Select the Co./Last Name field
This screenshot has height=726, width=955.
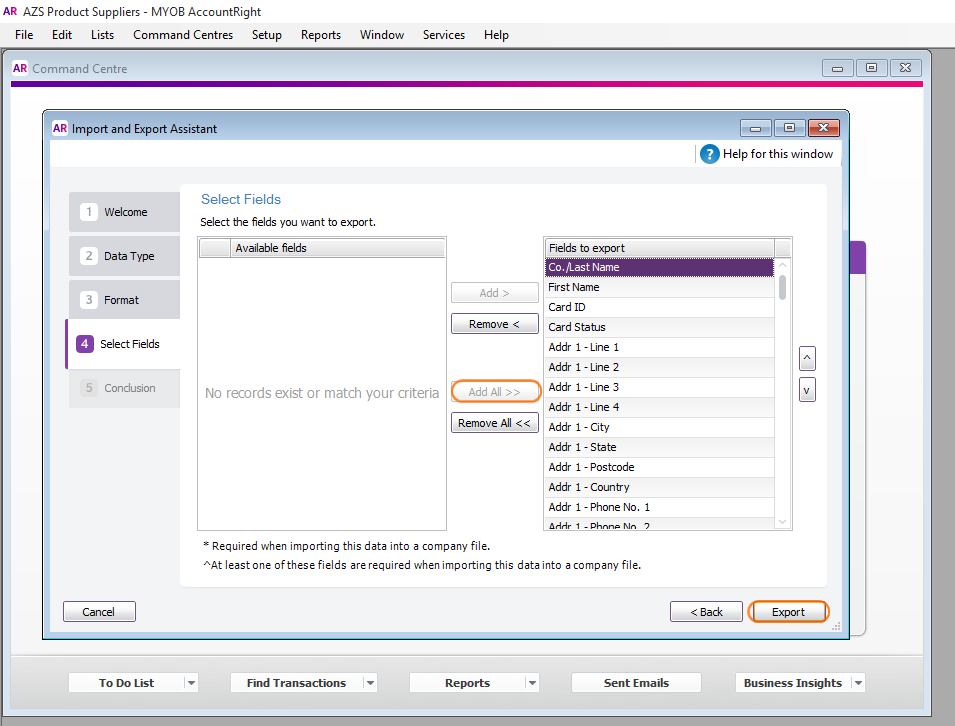(660, 267)
